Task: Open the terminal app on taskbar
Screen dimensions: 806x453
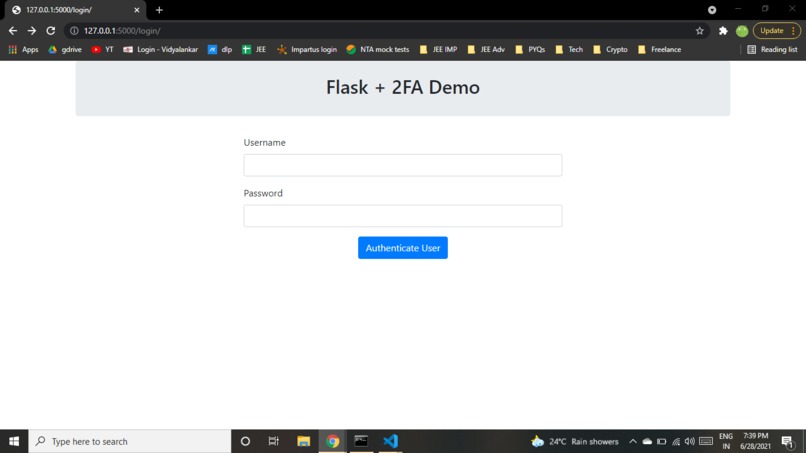Action: click(361, 441)
